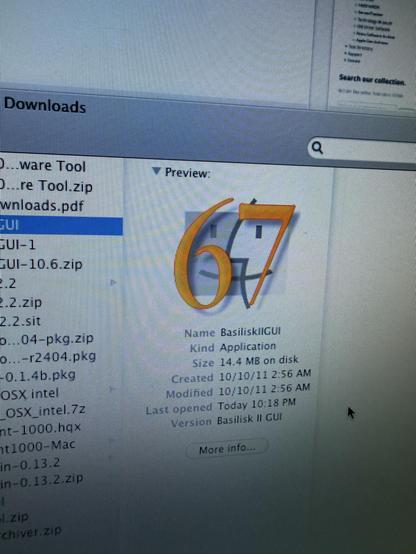Select the in-0.13.2 folder
416x554 pixels.
pos(30,464)
